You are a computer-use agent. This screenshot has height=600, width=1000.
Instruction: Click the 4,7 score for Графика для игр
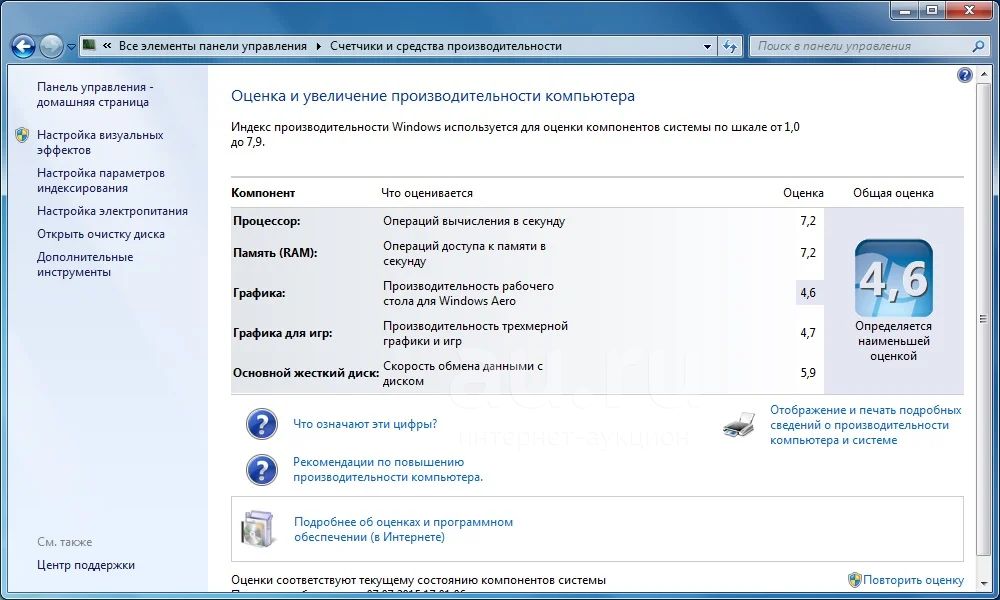coord(808,333)
